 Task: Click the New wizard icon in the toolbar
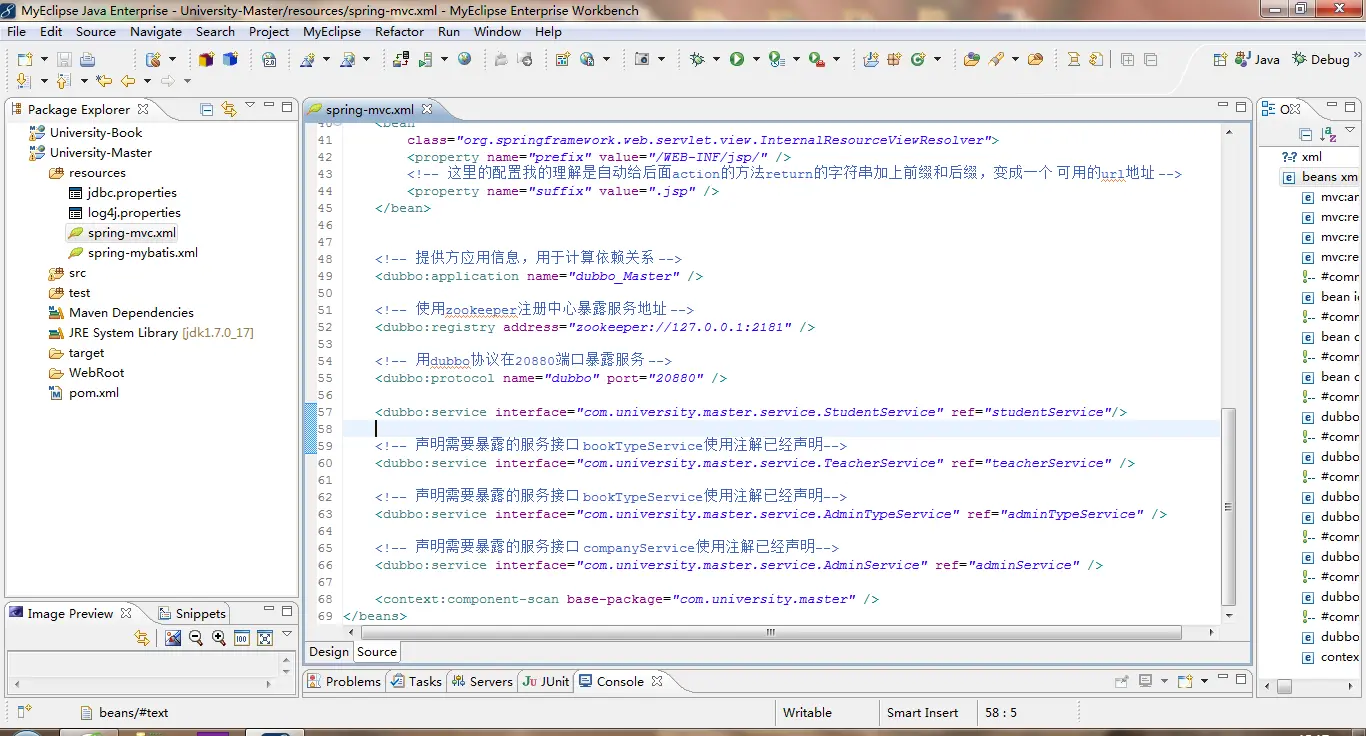[25, 60]
